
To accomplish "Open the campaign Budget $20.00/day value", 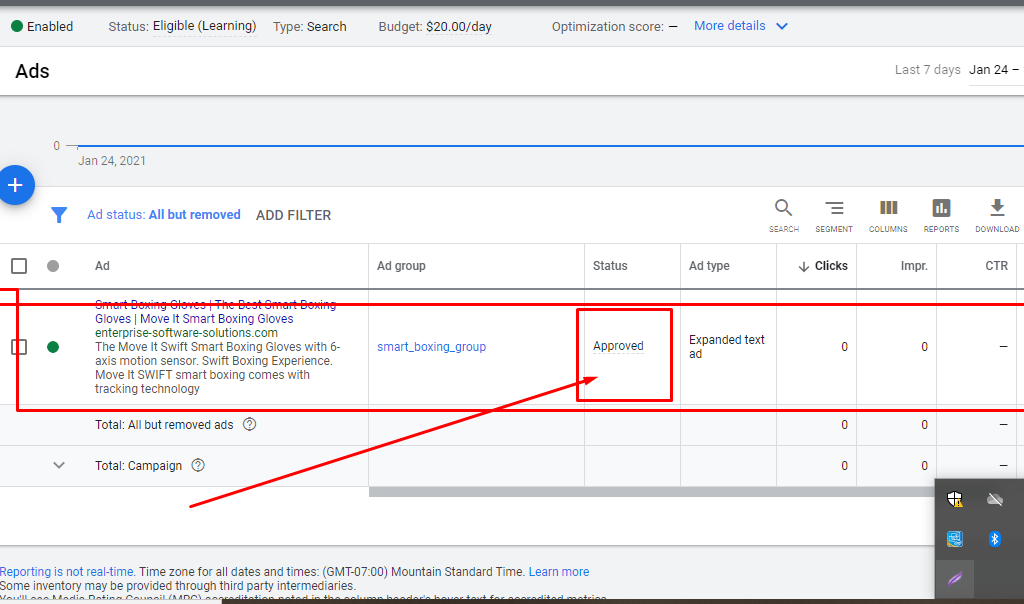I will (x=458, y=27).
